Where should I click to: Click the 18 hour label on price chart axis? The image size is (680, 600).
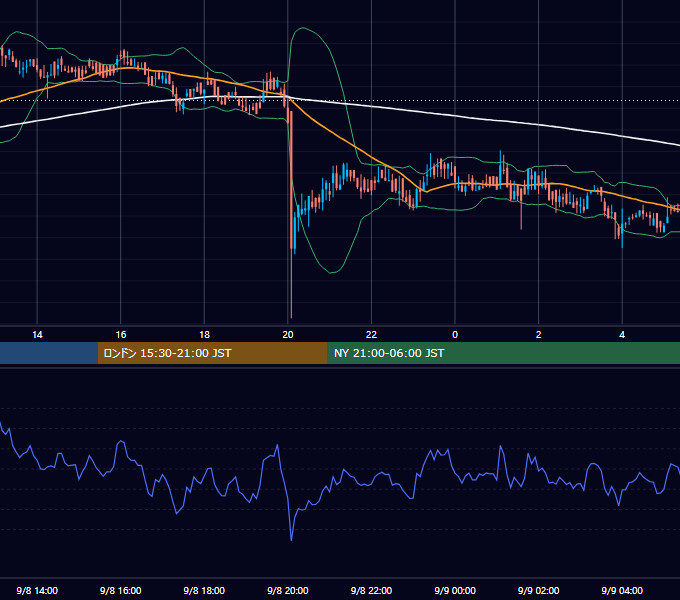(204, 335)
